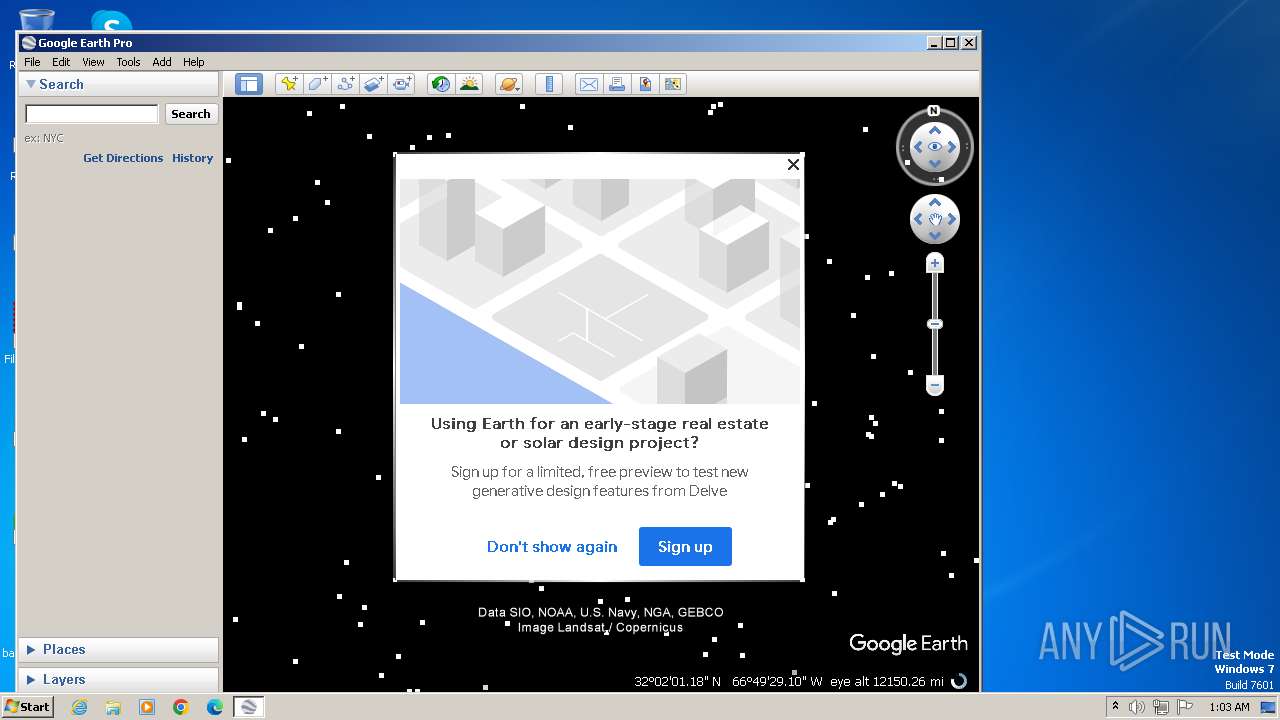Open the planet switcher dropdown
1280x720 pixels.
(509, 84)
